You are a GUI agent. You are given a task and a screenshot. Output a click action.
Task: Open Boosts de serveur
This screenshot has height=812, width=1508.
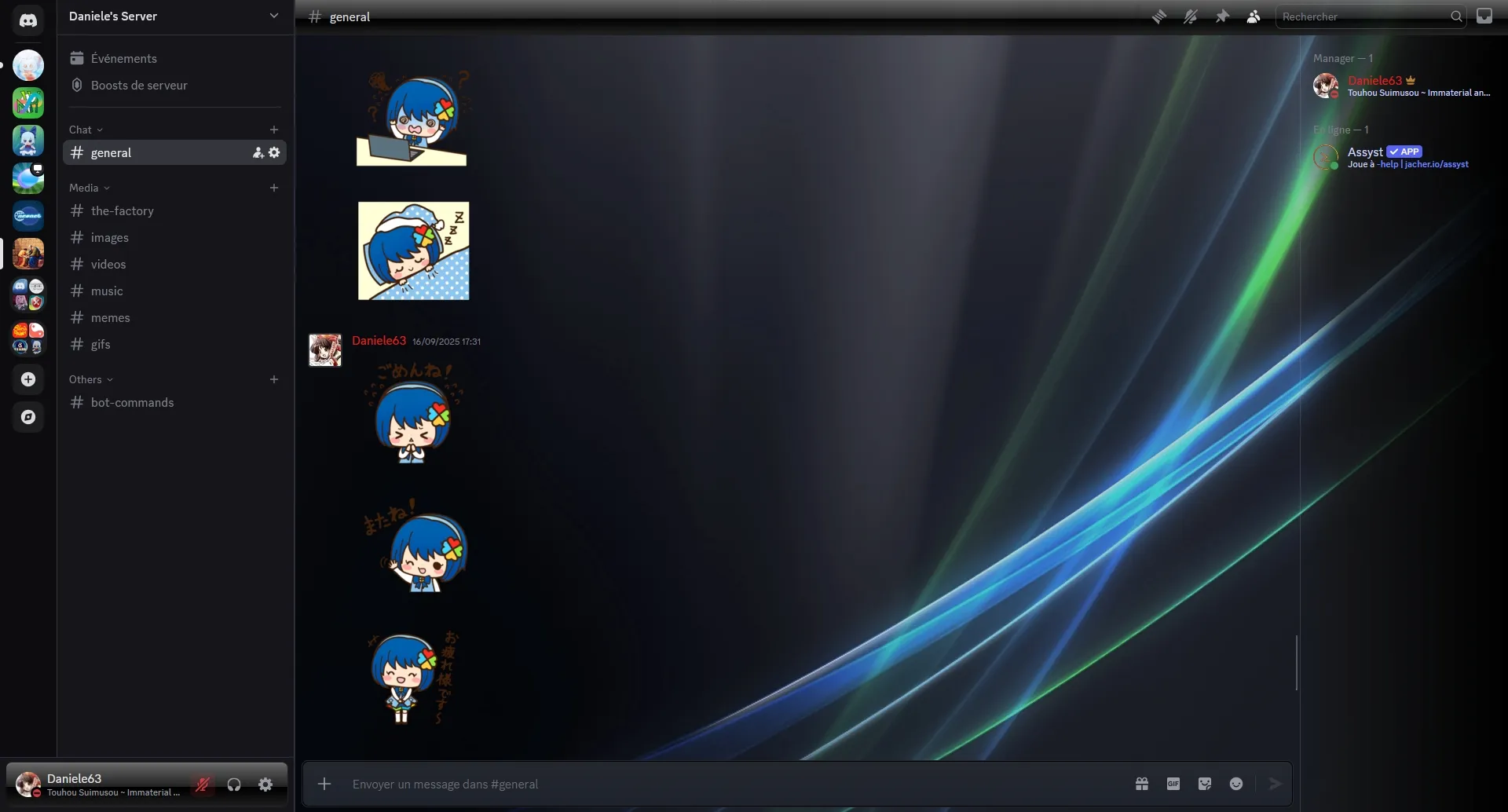139,85
